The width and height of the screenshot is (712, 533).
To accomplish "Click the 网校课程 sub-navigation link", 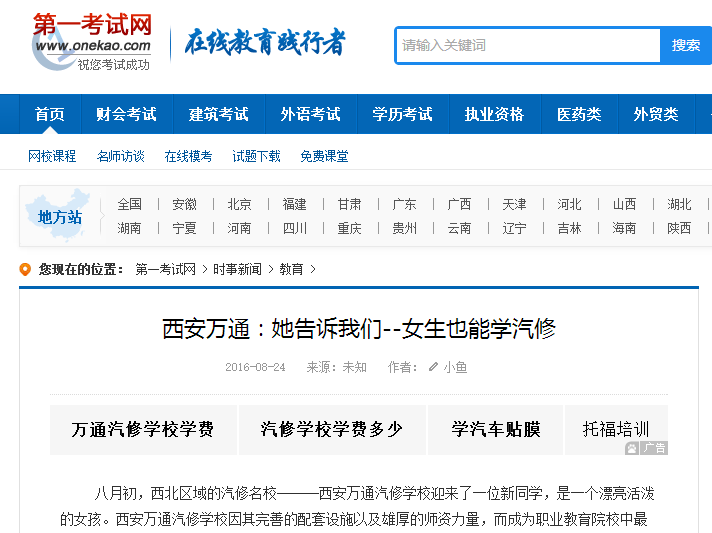I will (52, 156).
